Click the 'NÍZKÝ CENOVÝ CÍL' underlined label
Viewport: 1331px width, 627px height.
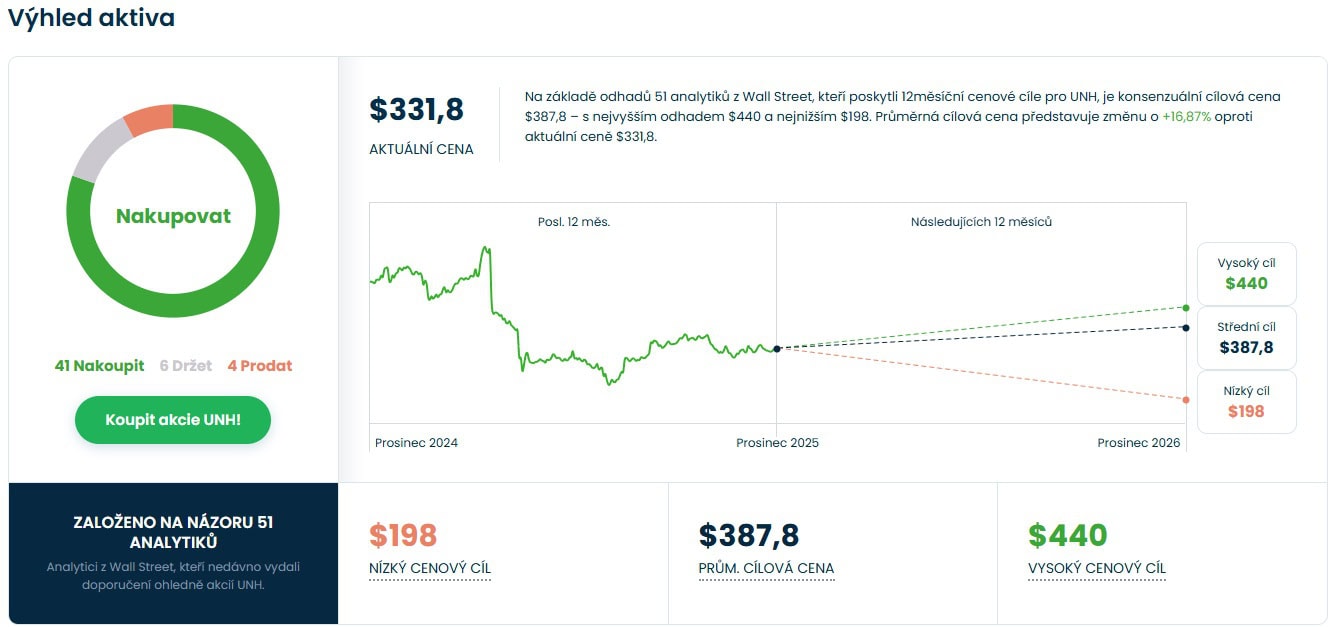tap(430, 569)
